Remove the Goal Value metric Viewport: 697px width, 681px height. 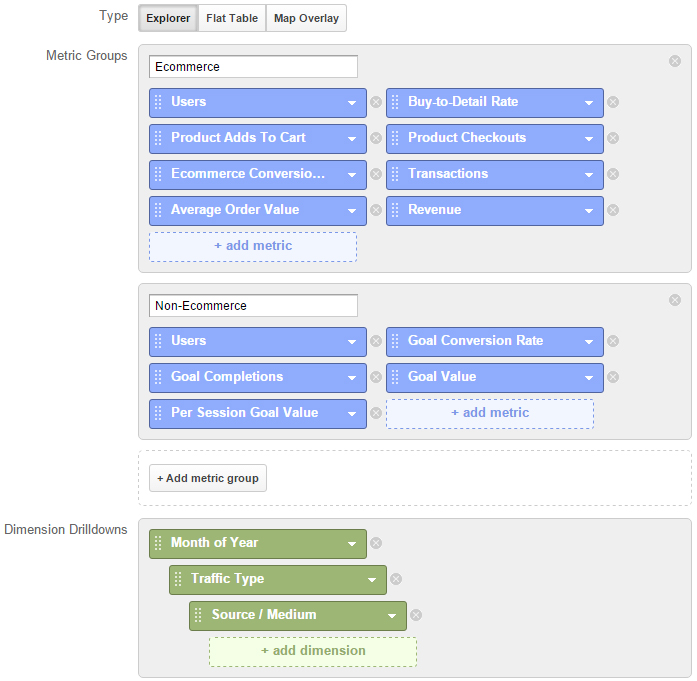[x=613, y=377]
